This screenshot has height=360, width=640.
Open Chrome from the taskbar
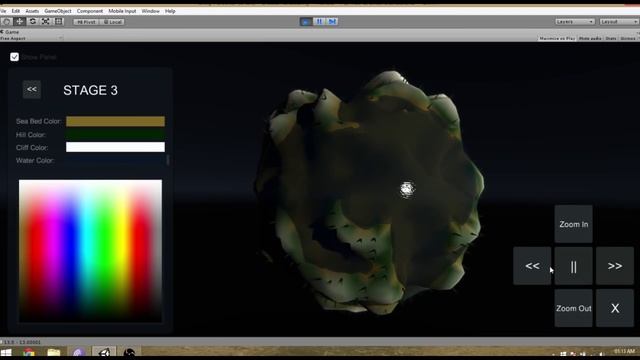point(29,353)
